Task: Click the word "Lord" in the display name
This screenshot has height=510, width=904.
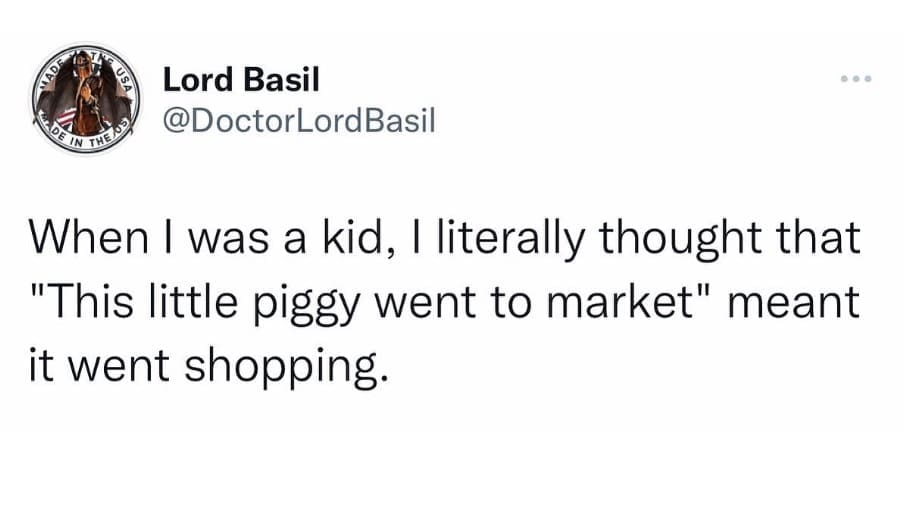Action: [192, 79]
